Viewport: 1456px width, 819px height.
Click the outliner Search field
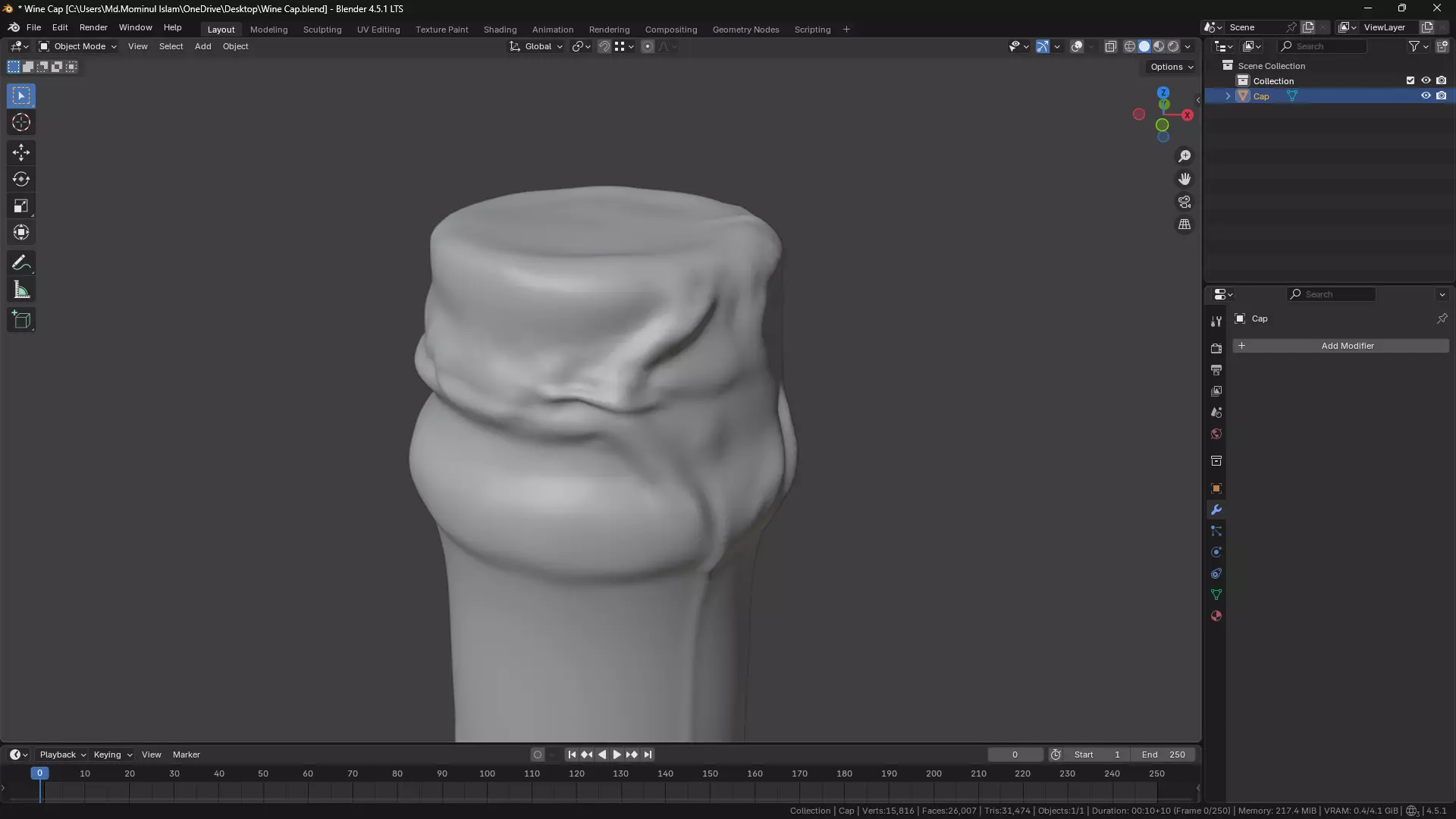point(1323,46)
